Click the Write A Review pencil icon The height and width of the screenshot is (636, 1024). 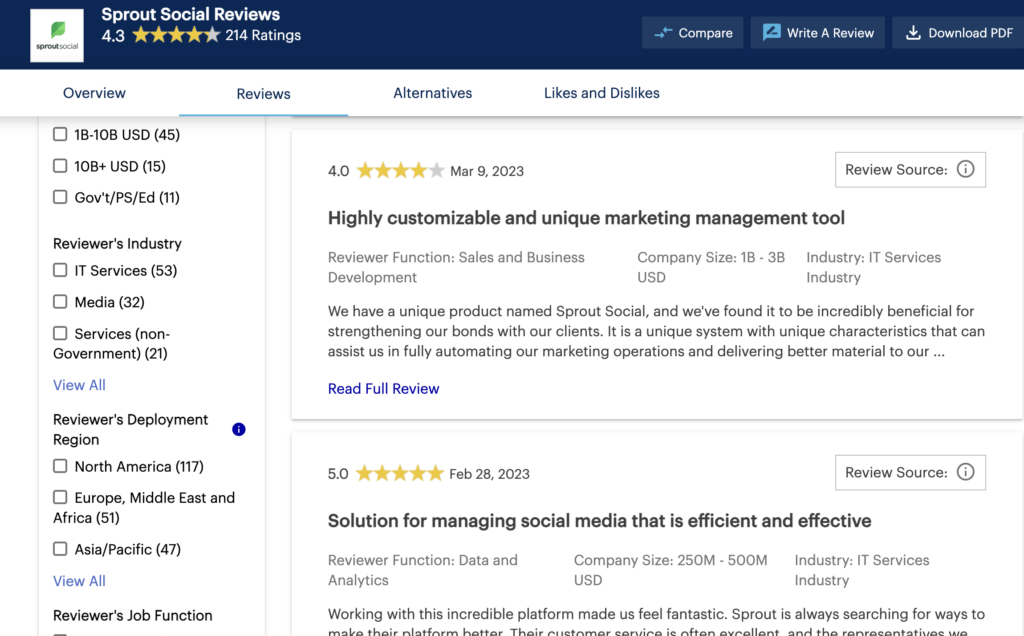[771, 33]
